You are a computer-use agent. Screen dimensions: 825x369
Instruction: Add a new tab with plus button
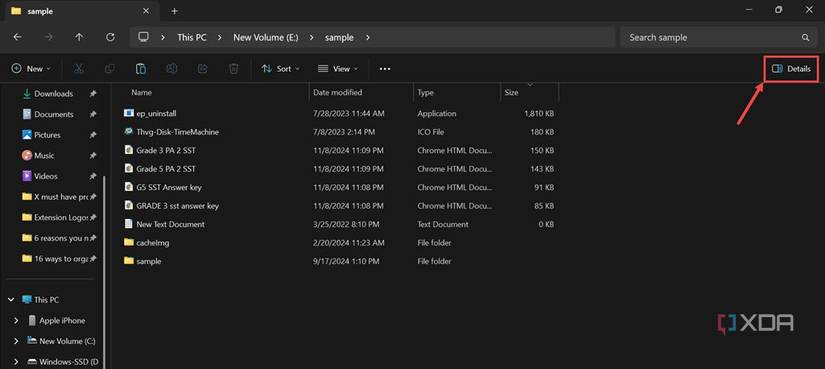click(175, 11)
